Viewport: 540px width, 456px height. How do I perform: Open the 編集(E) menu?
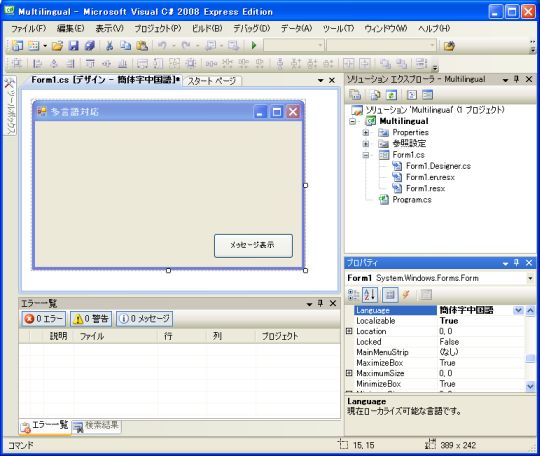pyautogui.click(x=70, y=29)
